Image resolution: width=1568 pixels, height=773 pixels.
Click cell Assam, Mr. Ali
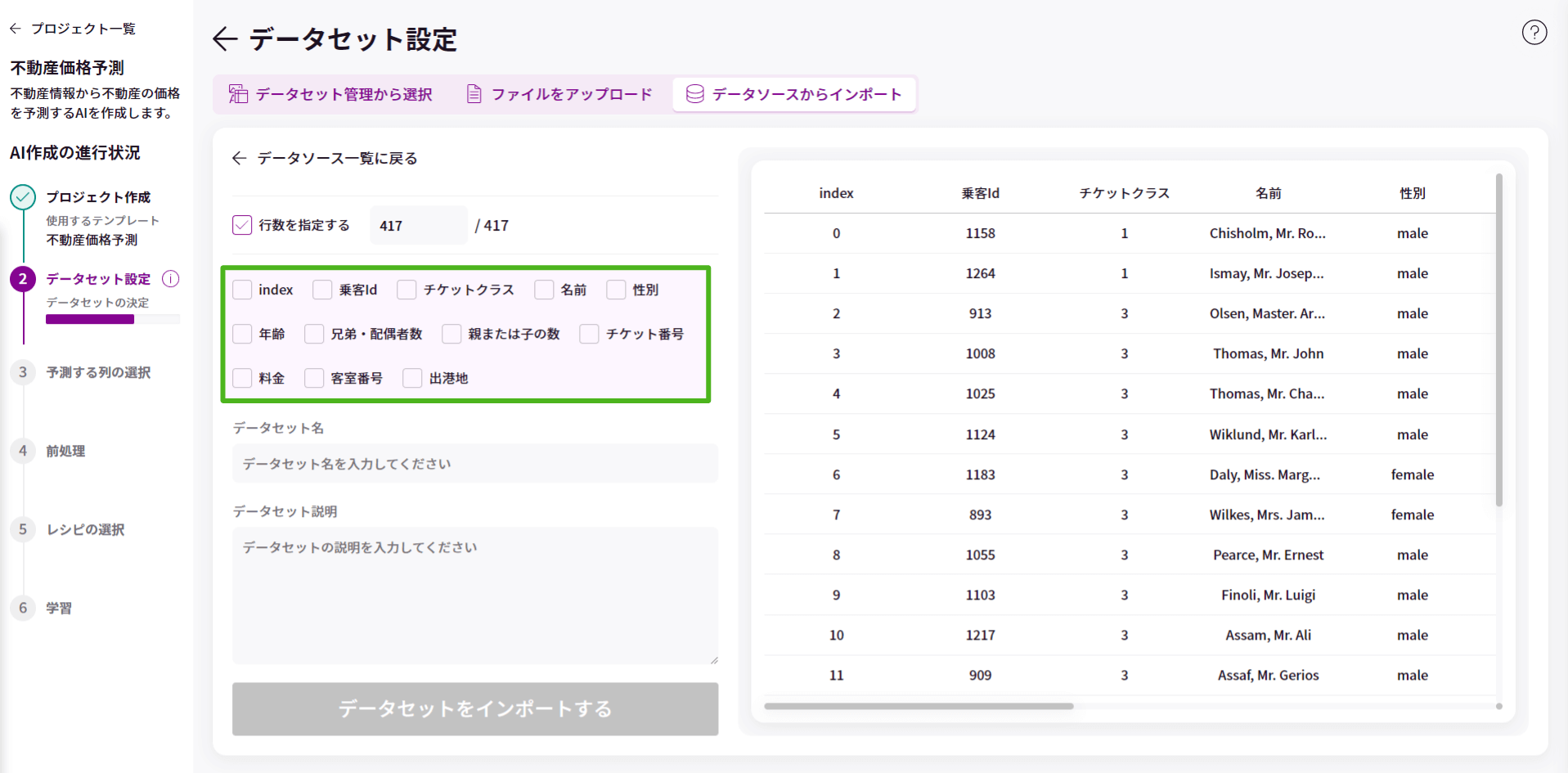1268,635
